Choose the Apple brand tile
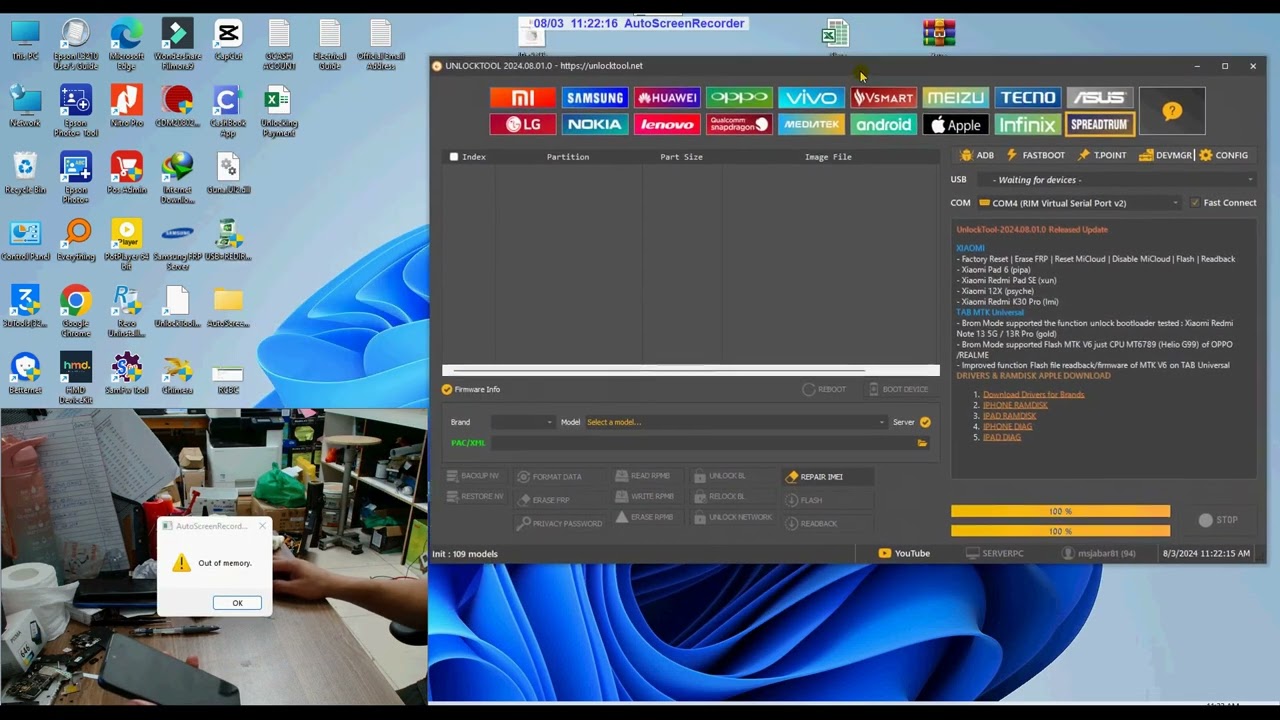This screenshot has width=1280, height=720. pyautogui.click(x=955, y=125)
